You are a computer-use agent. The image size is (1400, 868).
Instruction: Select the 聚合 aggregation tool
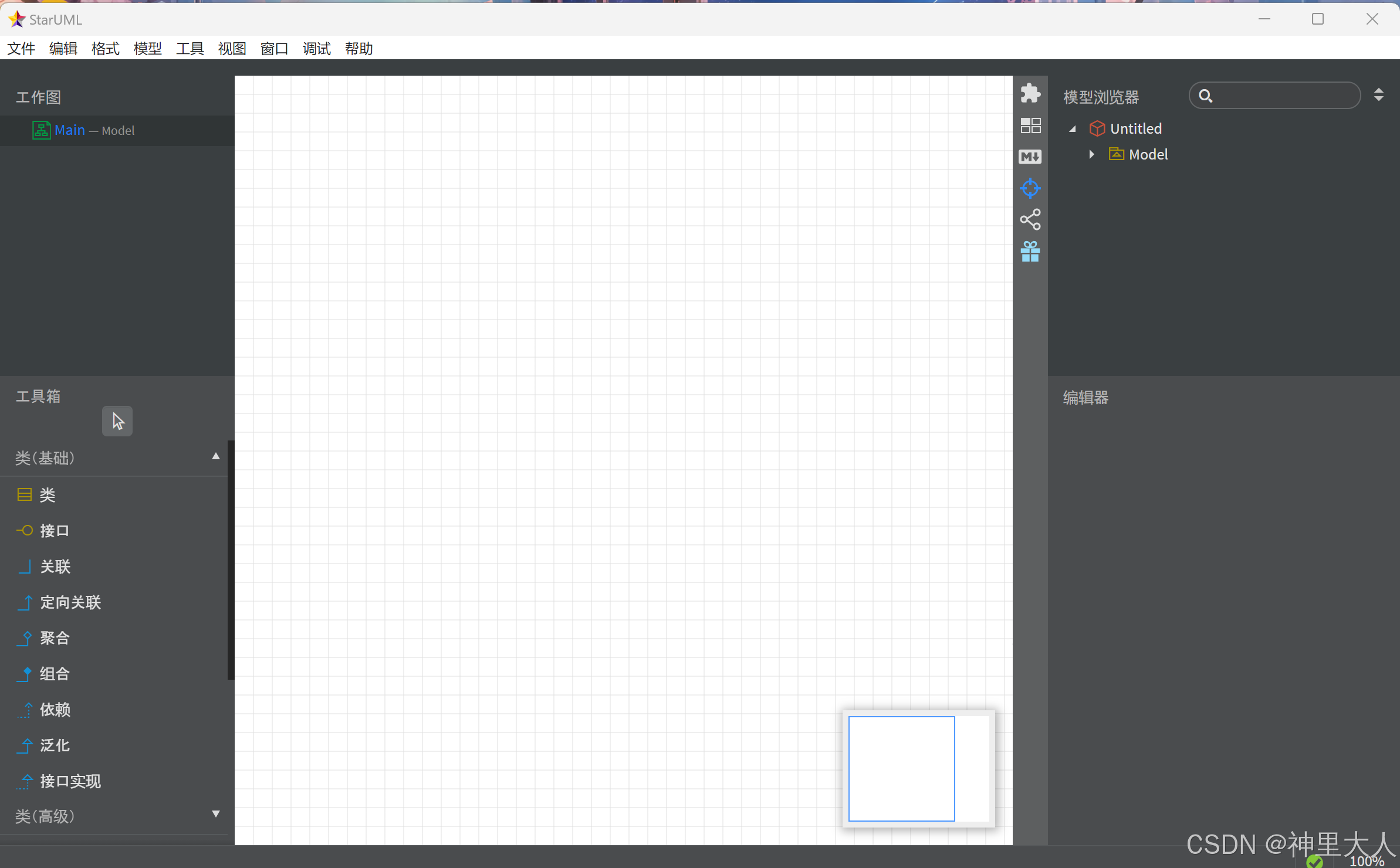(x=54, y=638)
